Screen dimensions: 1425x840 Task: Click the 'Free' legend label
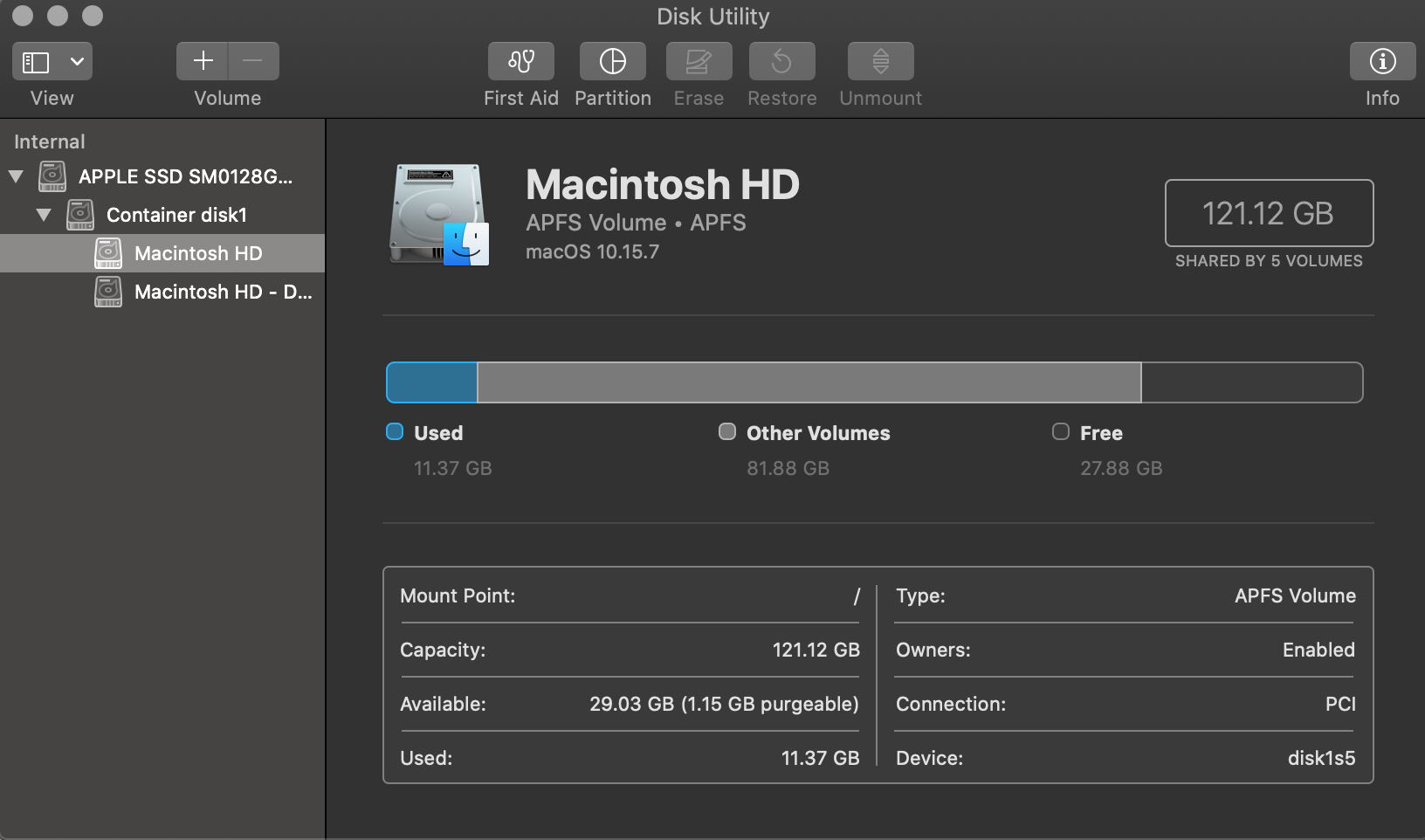coord(1101,433)
